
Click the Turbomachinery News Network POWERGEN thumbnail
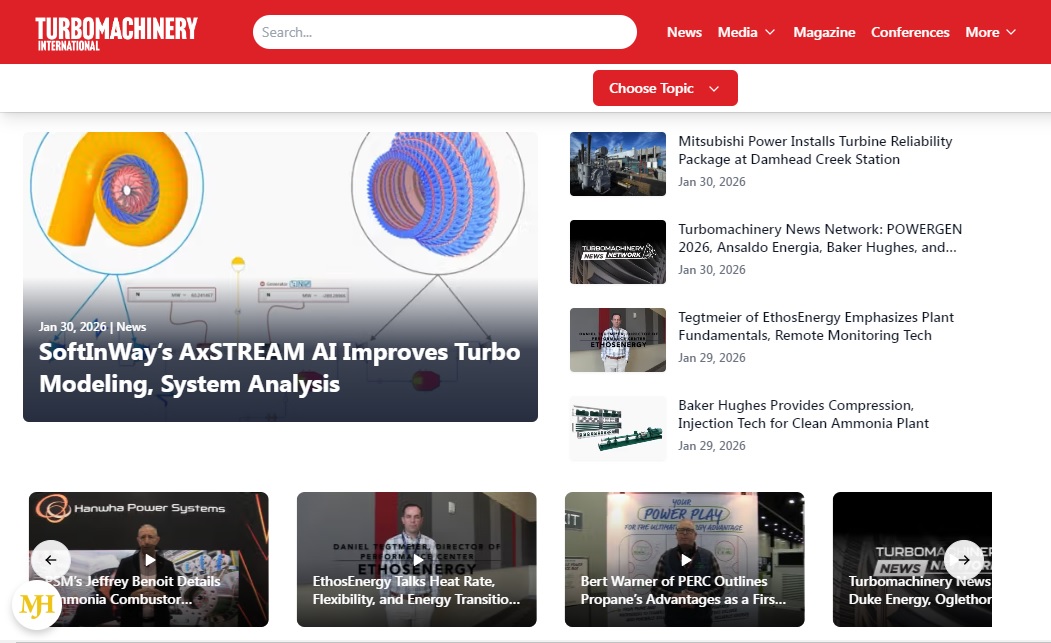coord(617,252)
